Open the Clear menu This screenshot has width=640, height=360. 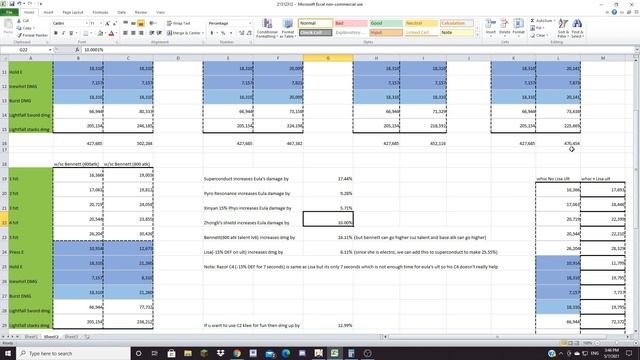539,36
